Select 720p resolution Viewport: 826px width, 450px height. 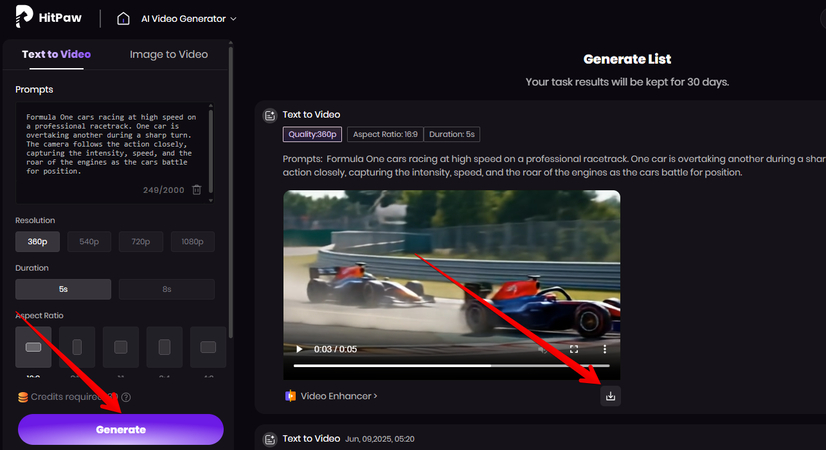141,242
